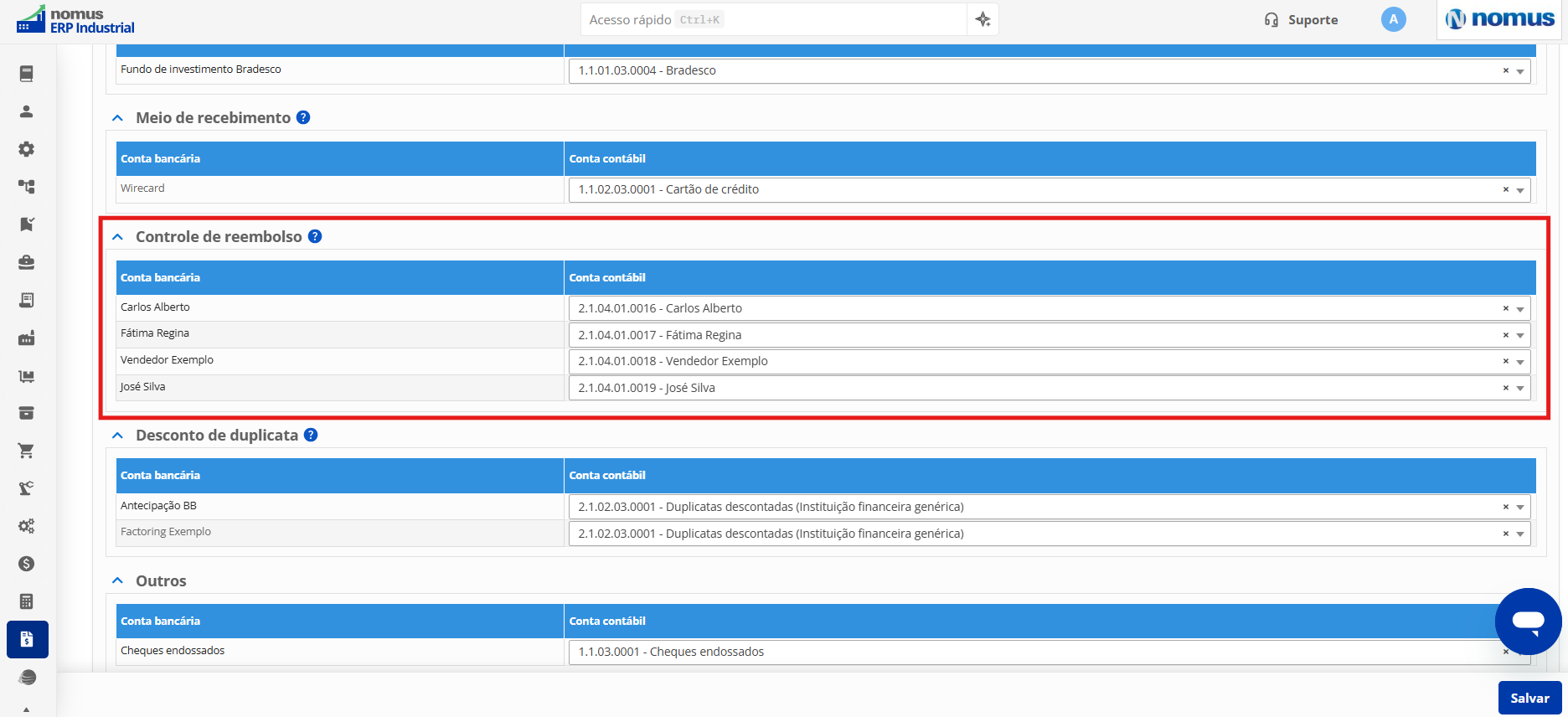Viewport: 1568px width, 717px height.
Task: Open the archive box sidebar icon
Action: [27, 413]
